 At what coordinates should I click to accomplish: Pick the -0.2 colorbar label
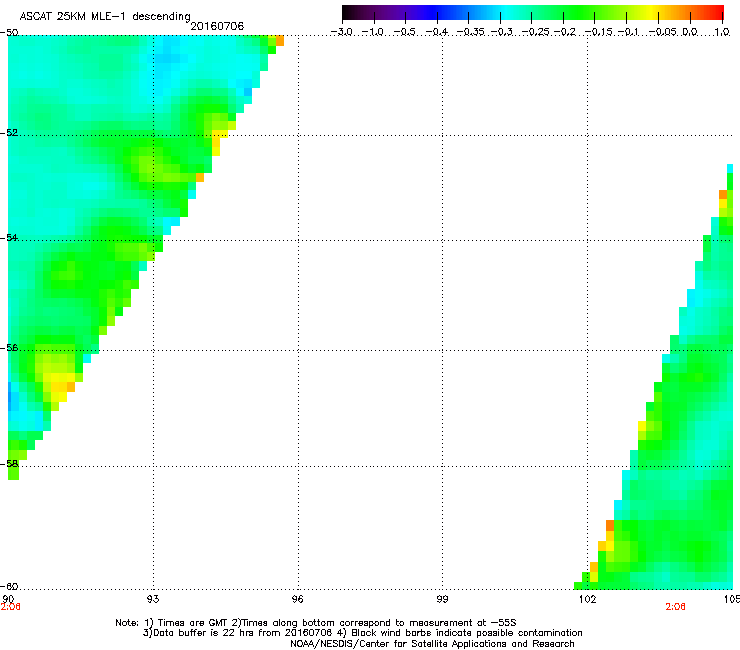(565, 32)
